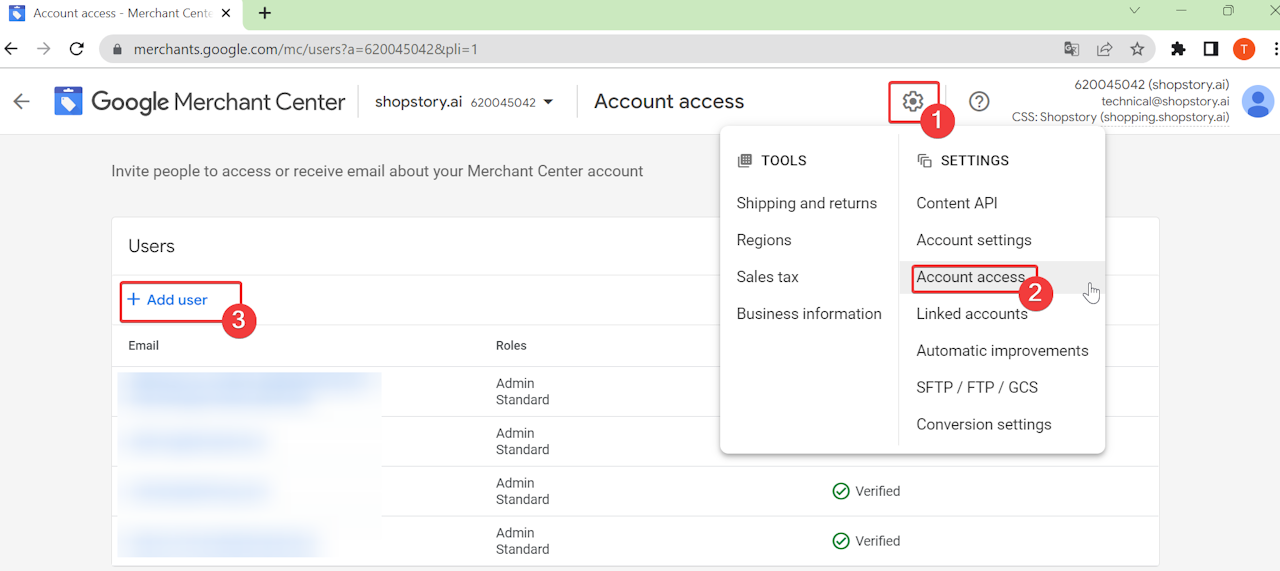The height and width of the screenshot is (571, 1280).
Task: Open a new browser tab
Action: 264,13
